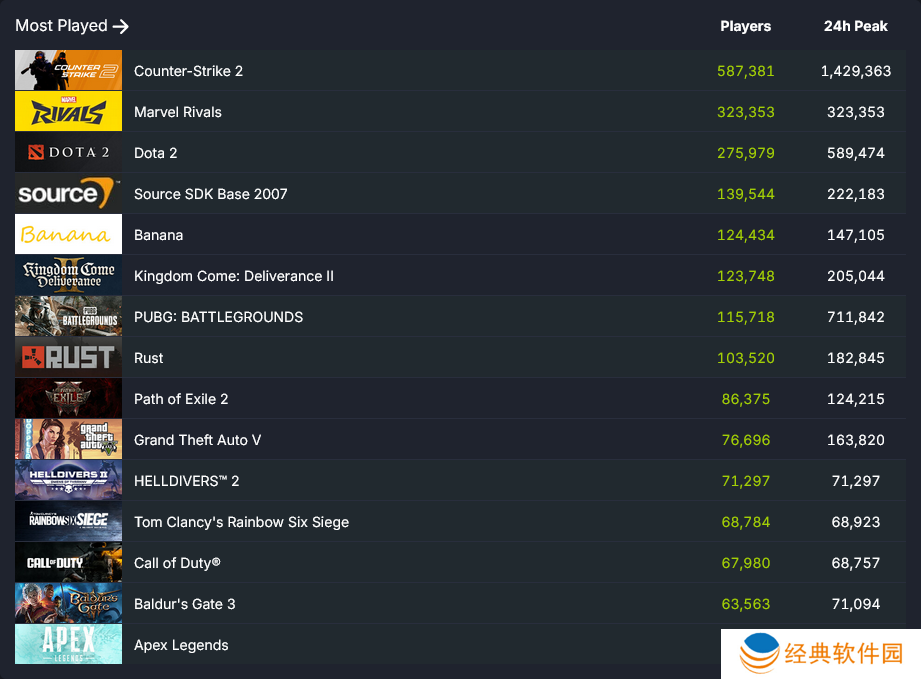The height and width of the screenshot is (679, 921).
Task: Select the Rust game title
Action: click(149, 358)
